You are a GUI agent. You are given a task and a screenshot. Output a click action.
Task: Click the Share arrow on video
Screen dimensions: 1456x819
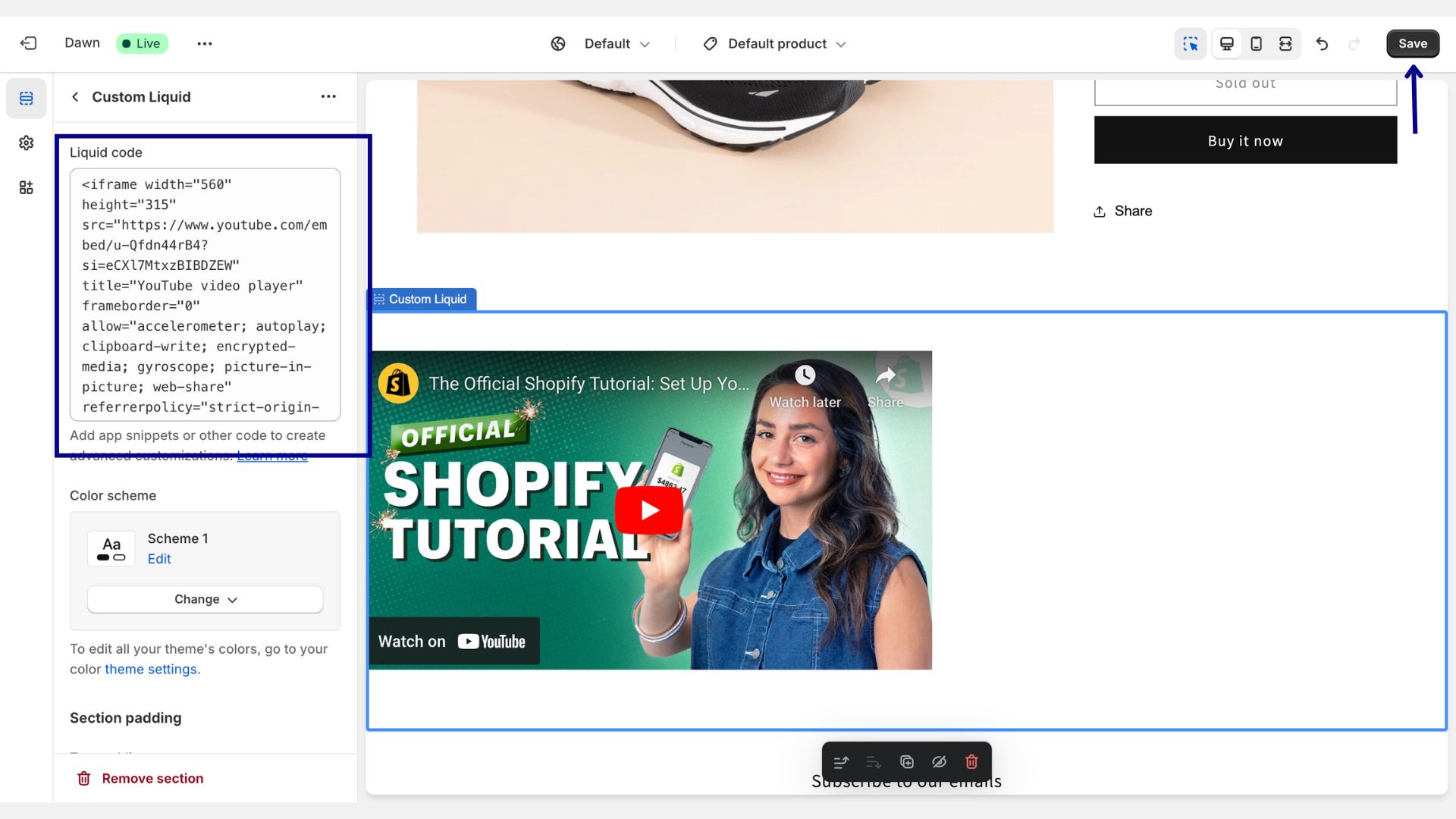coord(886,376)
